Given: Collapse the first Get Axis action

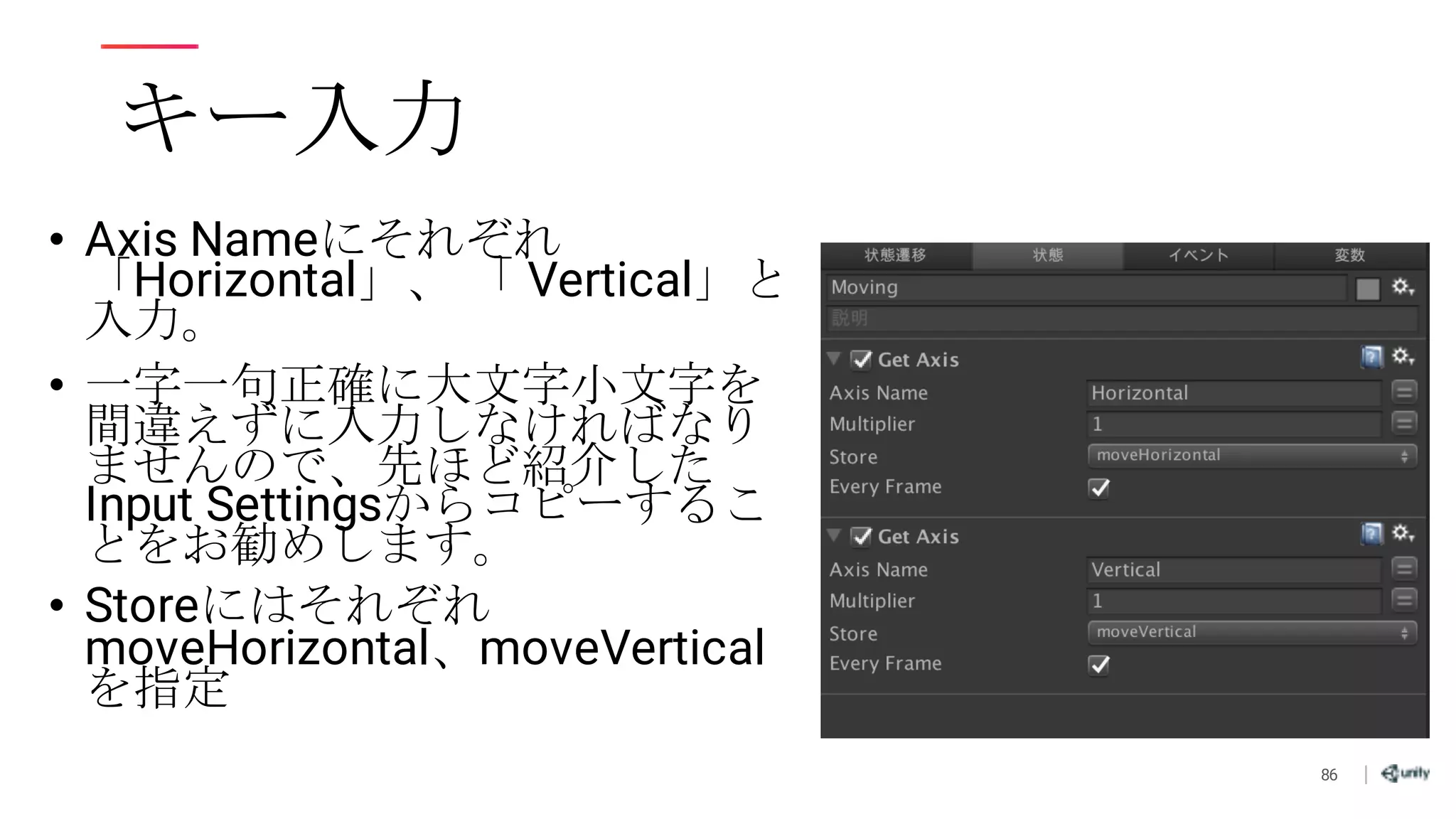Looking at the screenshot, I should tap(835, 358).
